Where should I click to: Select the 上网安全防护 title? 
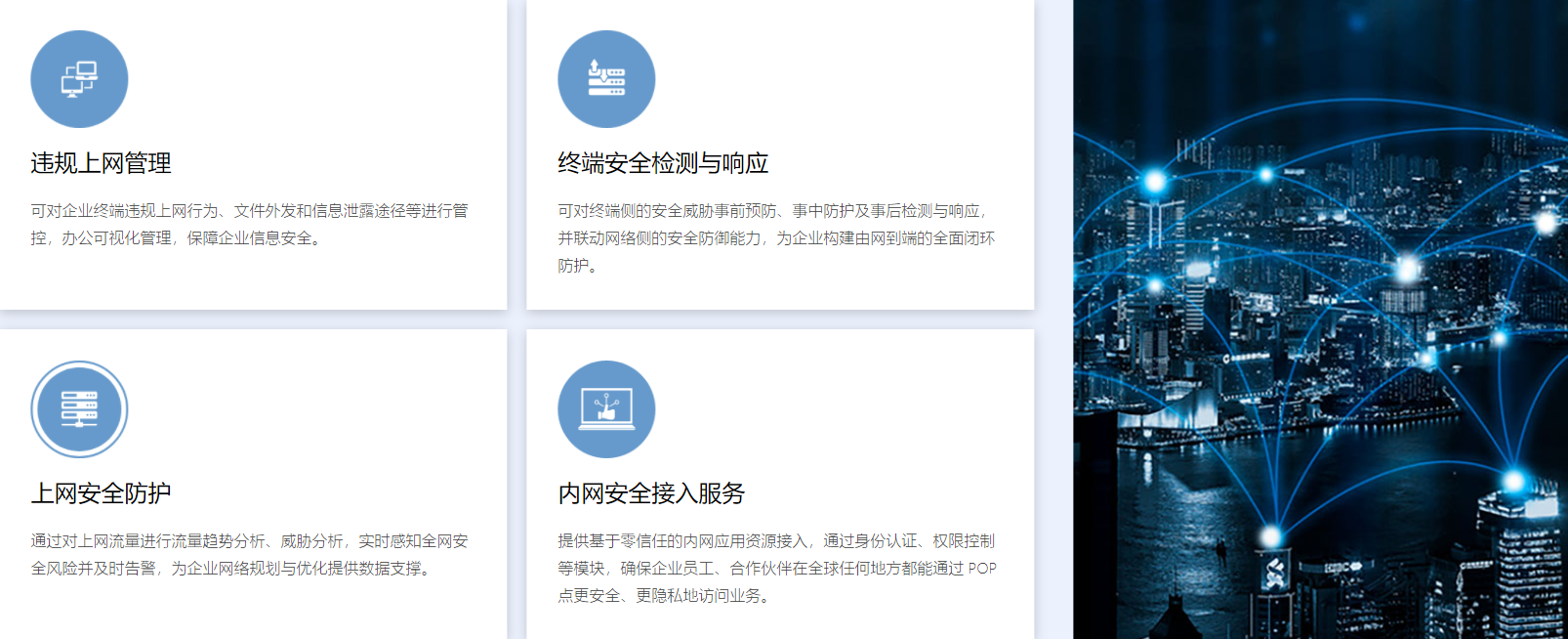(x=101, y=493)
